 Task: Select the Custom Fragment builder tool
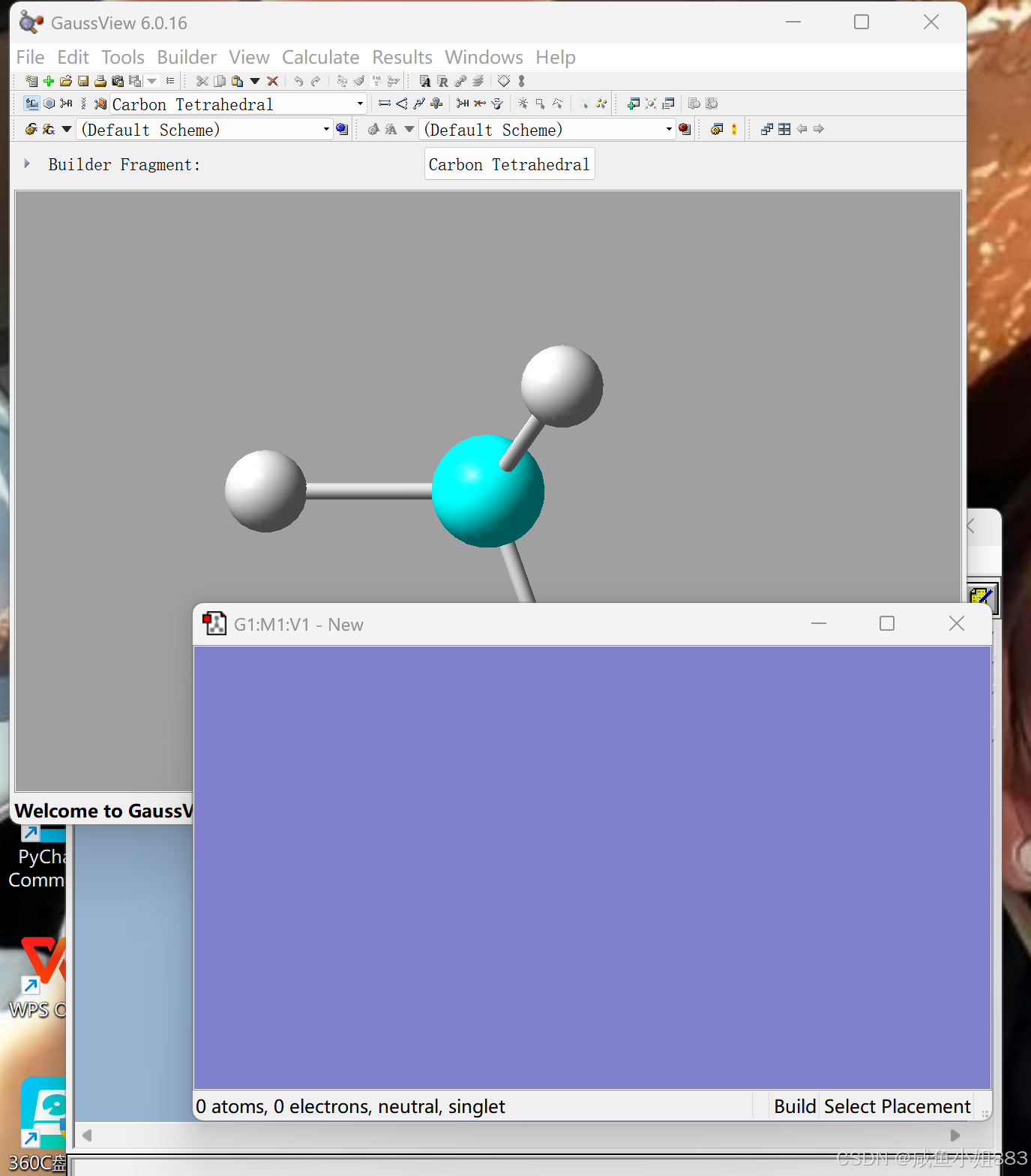point(100,103)
